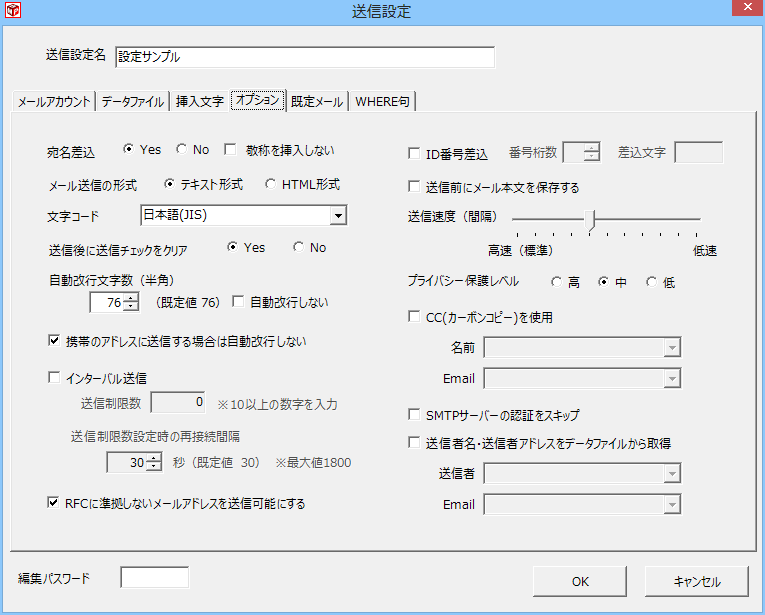
Task: Enable インターバル送信 checkbox
Action: tap(55, 378)
